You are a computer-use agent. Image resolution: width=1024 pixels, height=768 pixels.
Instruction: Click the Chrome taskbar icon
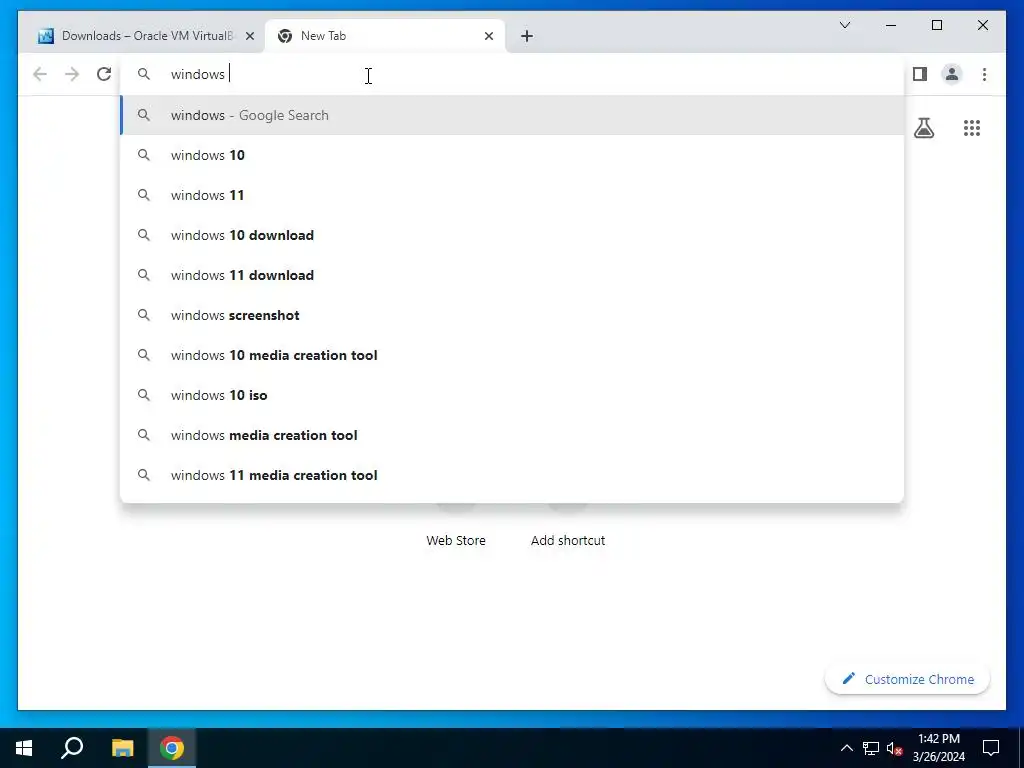172,748
